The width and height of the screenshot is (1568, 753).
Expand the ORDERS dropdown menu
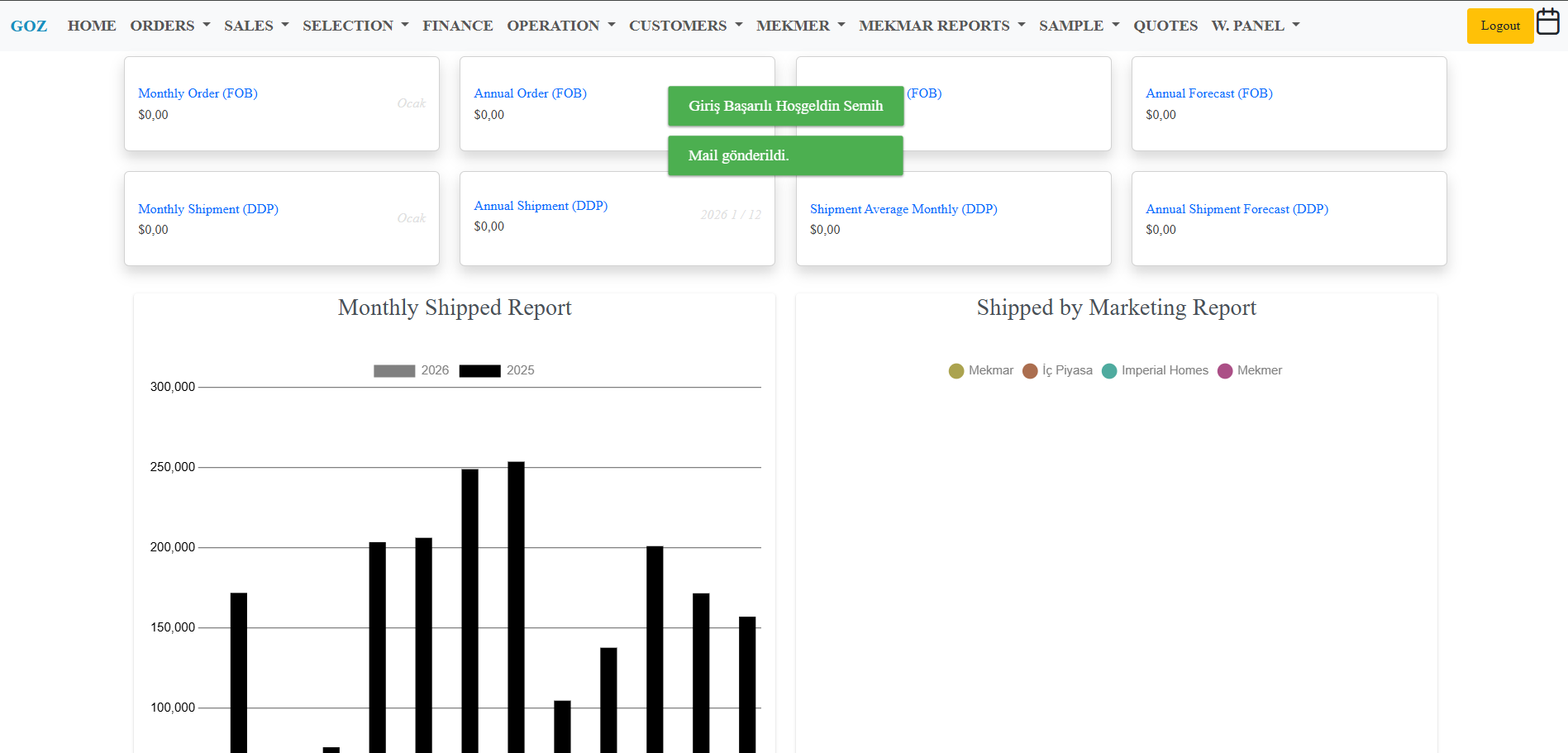169,26
